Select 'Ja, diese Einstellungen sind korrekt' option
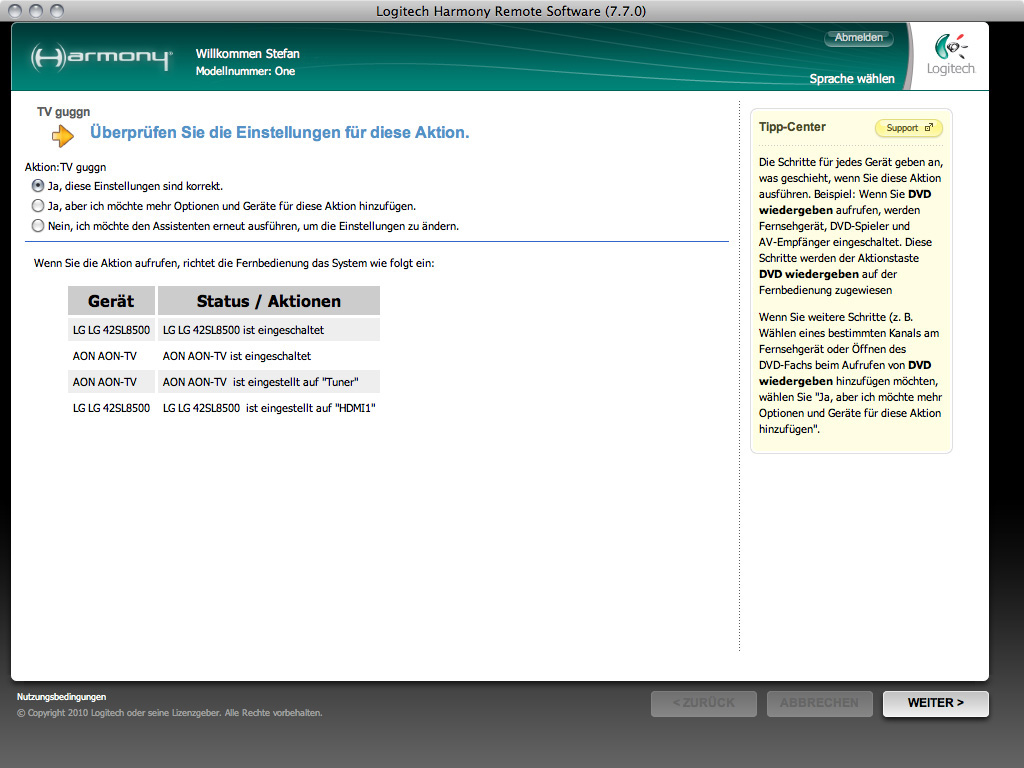The width and height of the screenshot is (1024, 768). click(38, 186)
